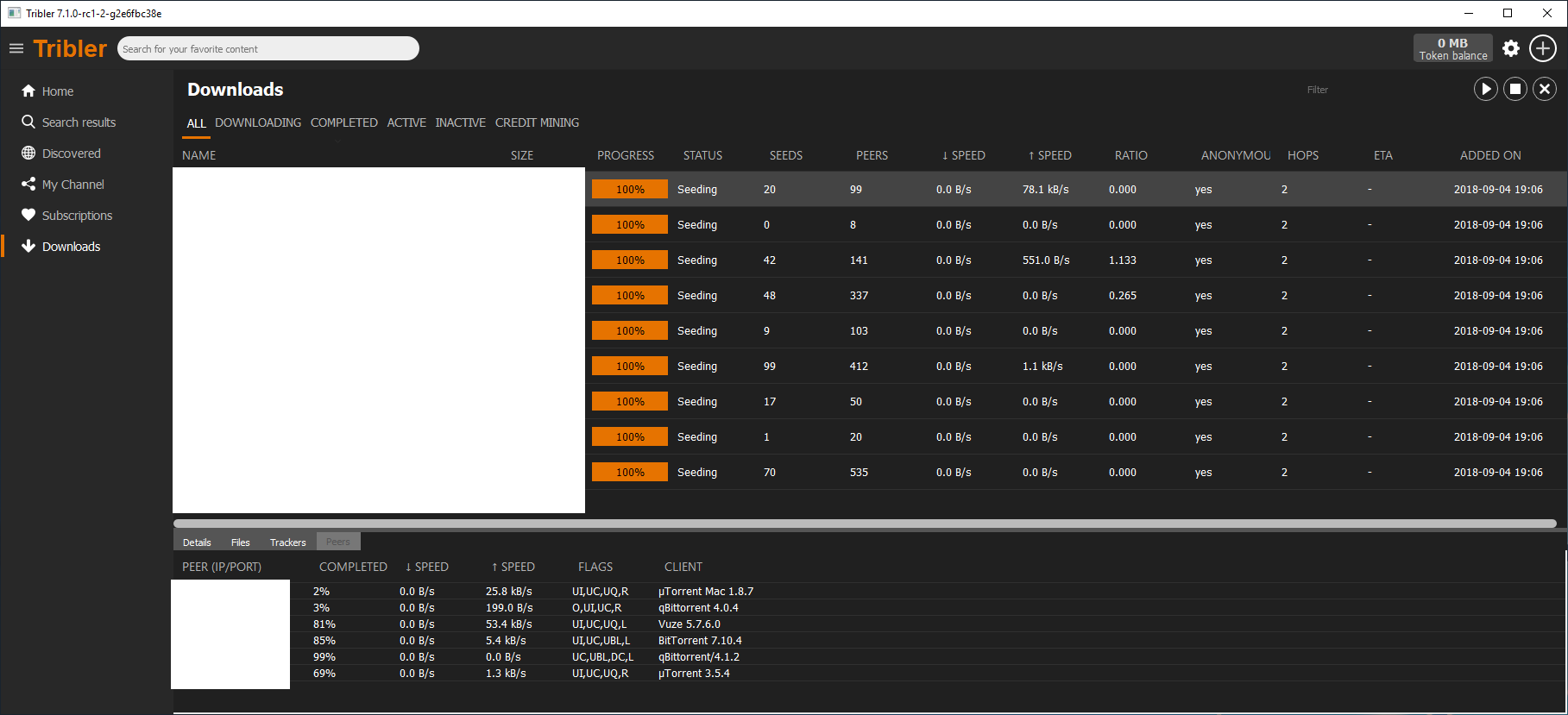Image resolution: width=1568 pixels, height=715 pixels.
Task: Start the selected download with play button
Action: pyautogui.click(x=1486, y=89)
